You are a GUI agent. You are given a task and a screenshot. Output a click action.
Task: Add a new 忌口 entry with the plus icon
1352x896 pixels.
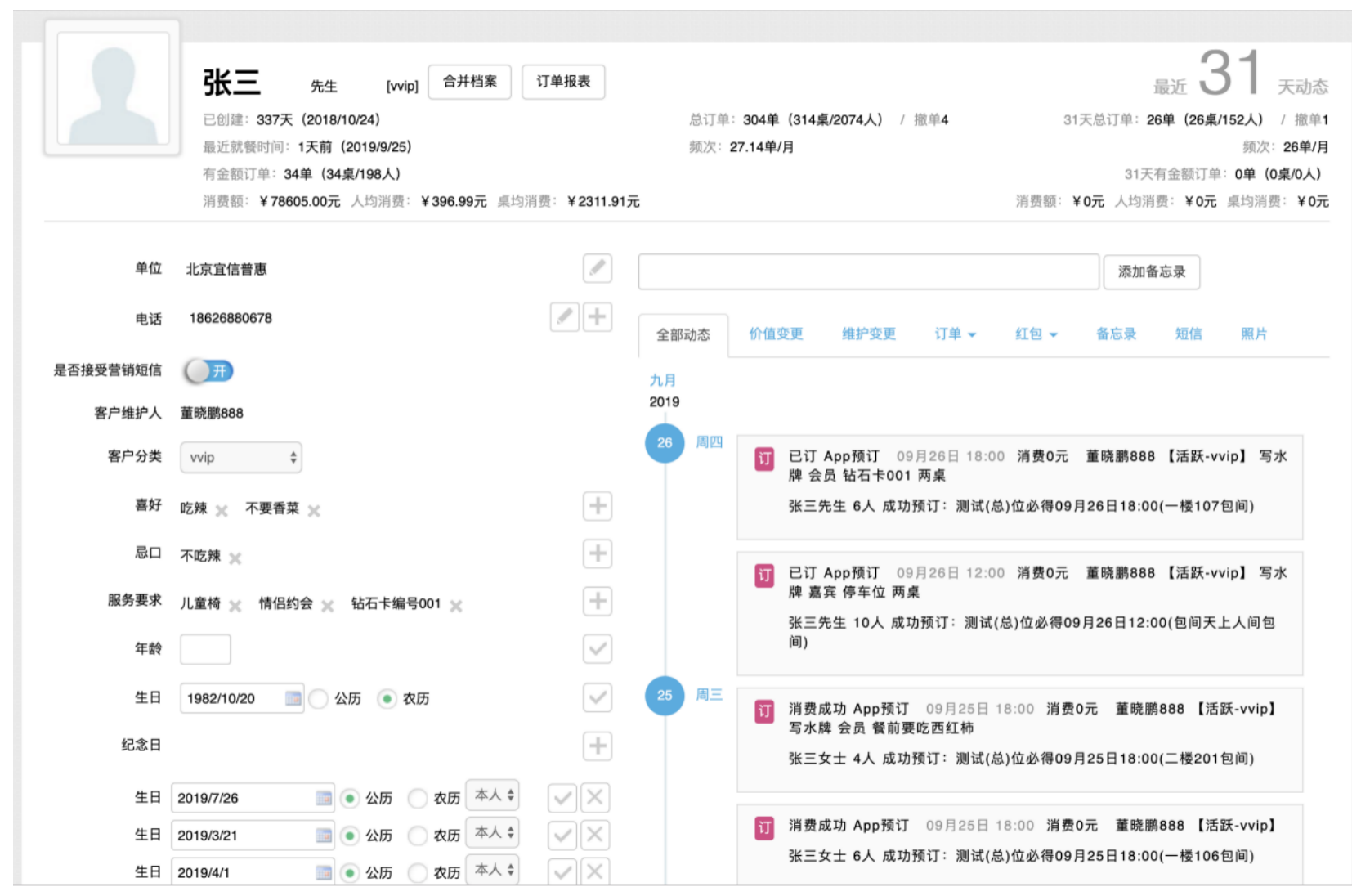click(x=597, y=553)
